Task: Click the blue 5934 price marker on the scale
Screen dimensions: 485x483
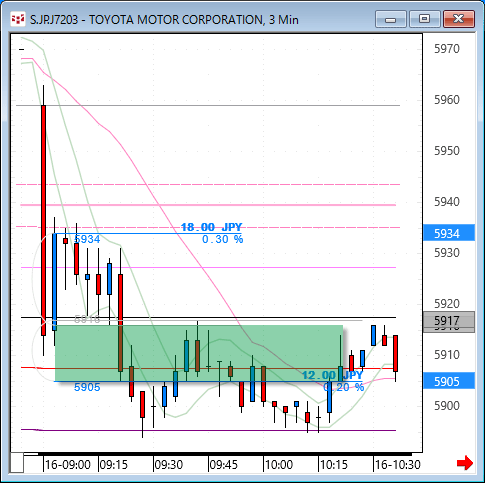Action: click(x=449, y=233)
